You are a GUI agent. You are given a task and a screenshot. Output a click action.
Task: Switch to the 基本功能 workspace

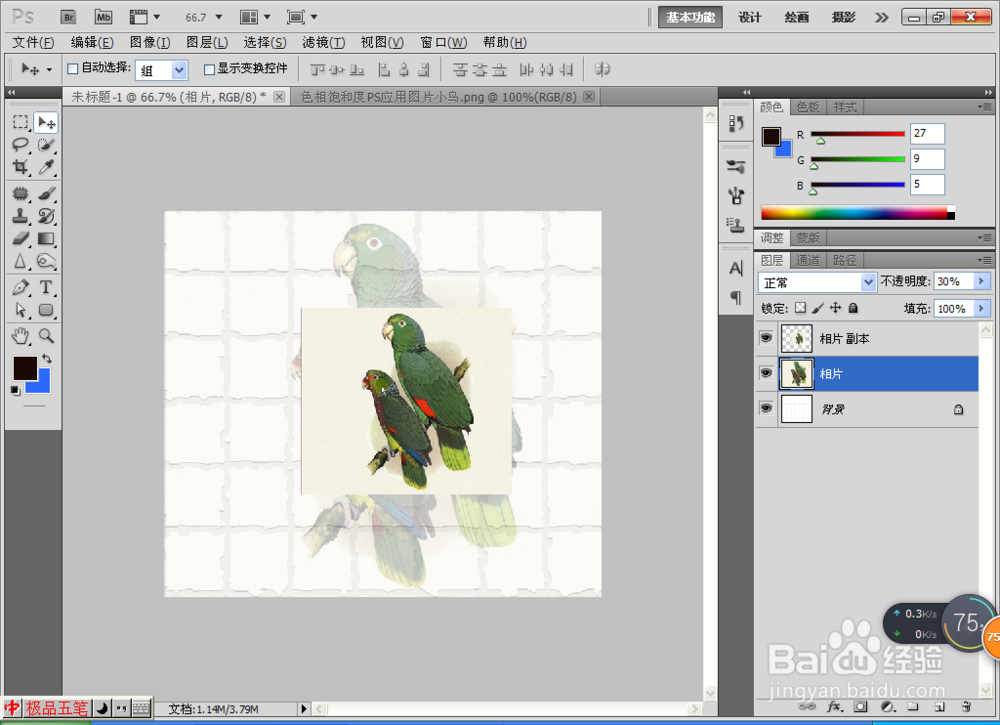click(x=691, y=17)
